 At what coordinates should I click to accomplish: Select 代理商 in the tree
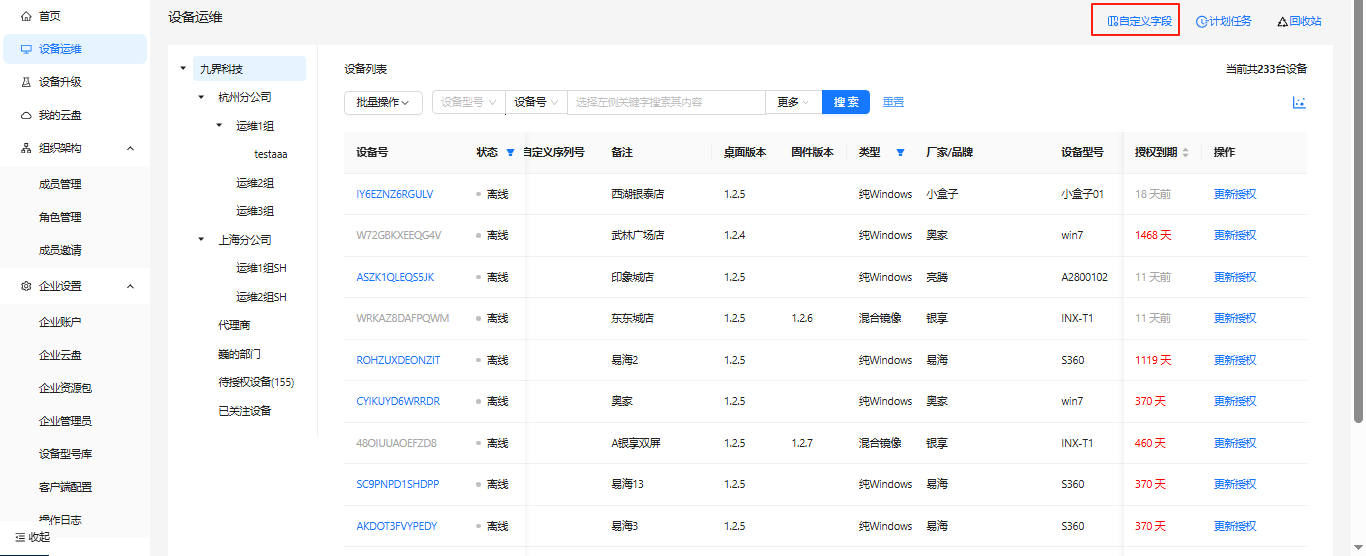234,325
